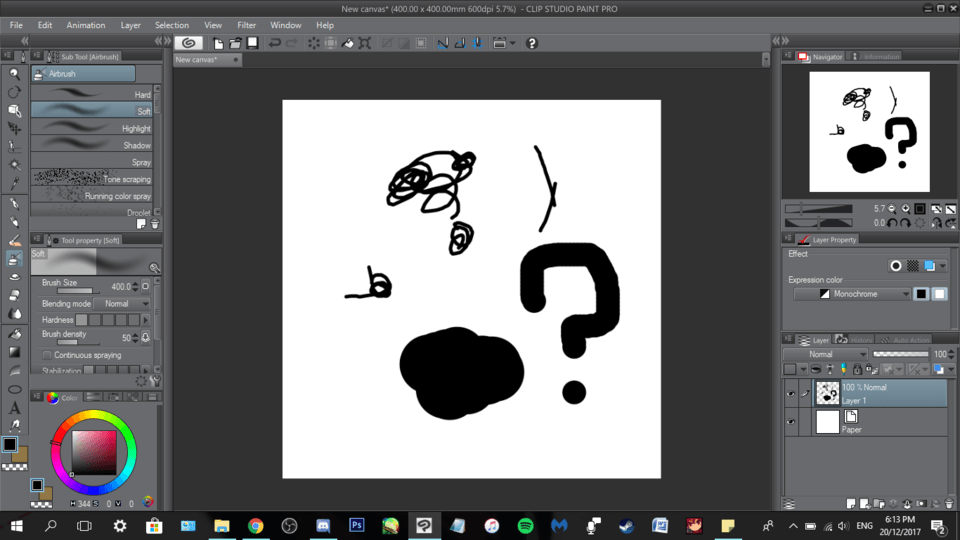This screenshot has height=540, width=960.
Task: Toggle Clip at layer below icon
Action: coord(816,369)
